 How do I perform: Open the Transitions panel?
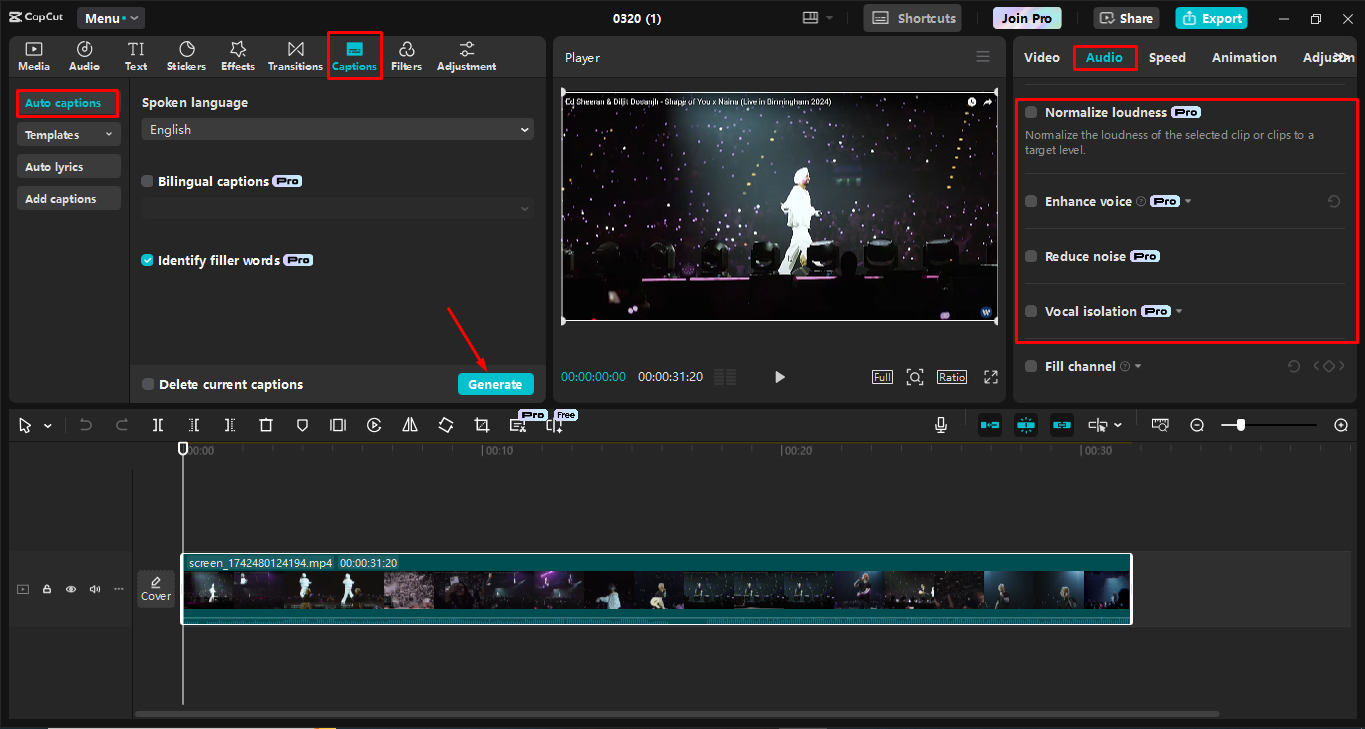pos(294,55)
